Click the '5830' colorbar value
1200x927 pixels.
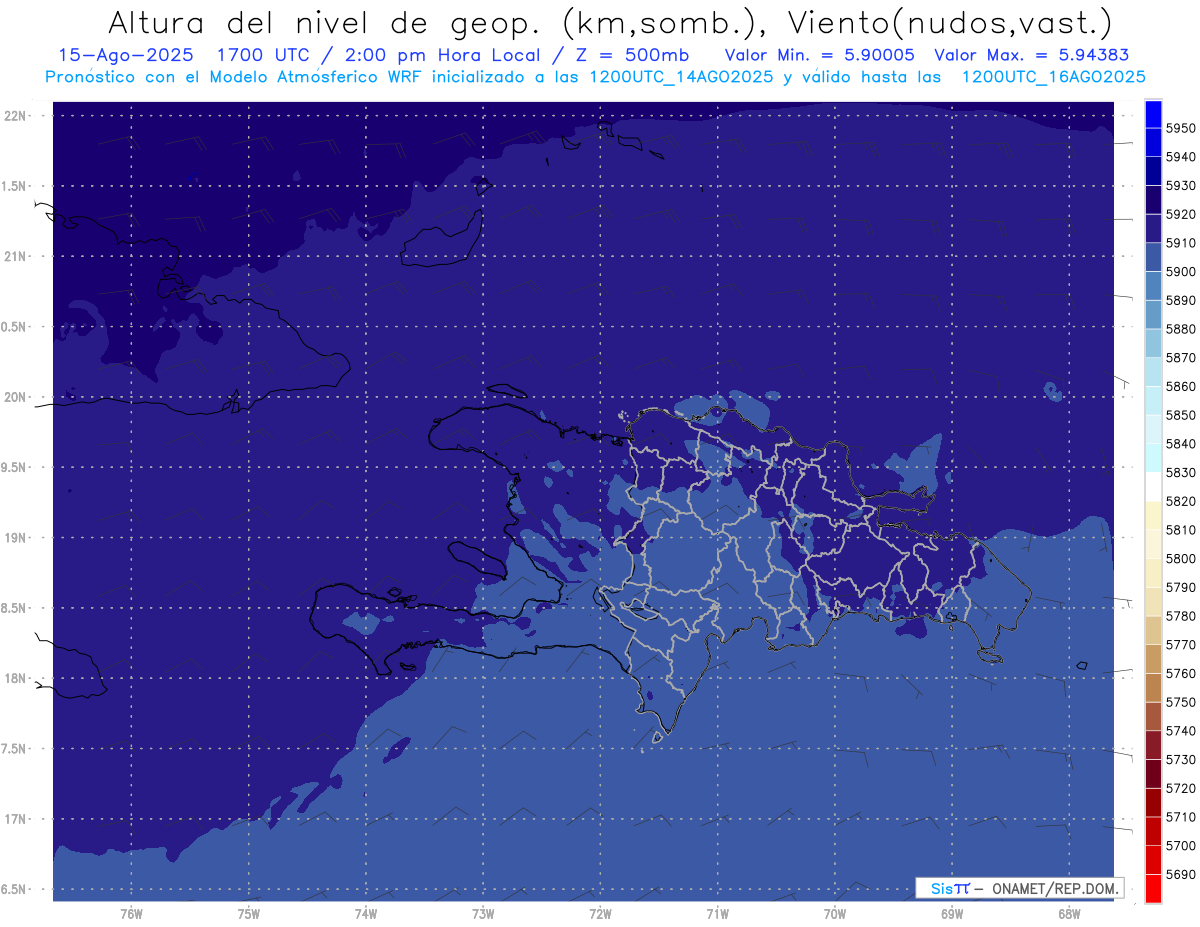1180,473
